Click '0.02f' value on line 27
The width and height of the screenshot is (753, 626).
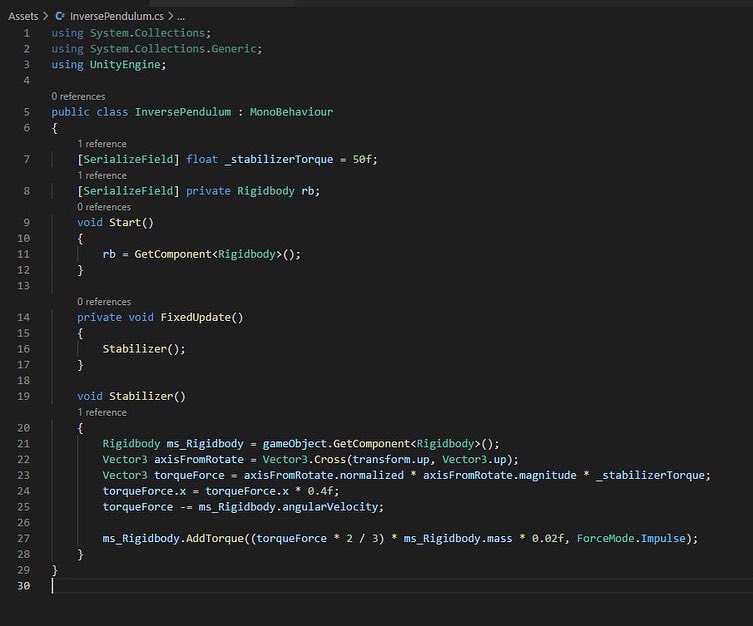[x=547, y=539]
